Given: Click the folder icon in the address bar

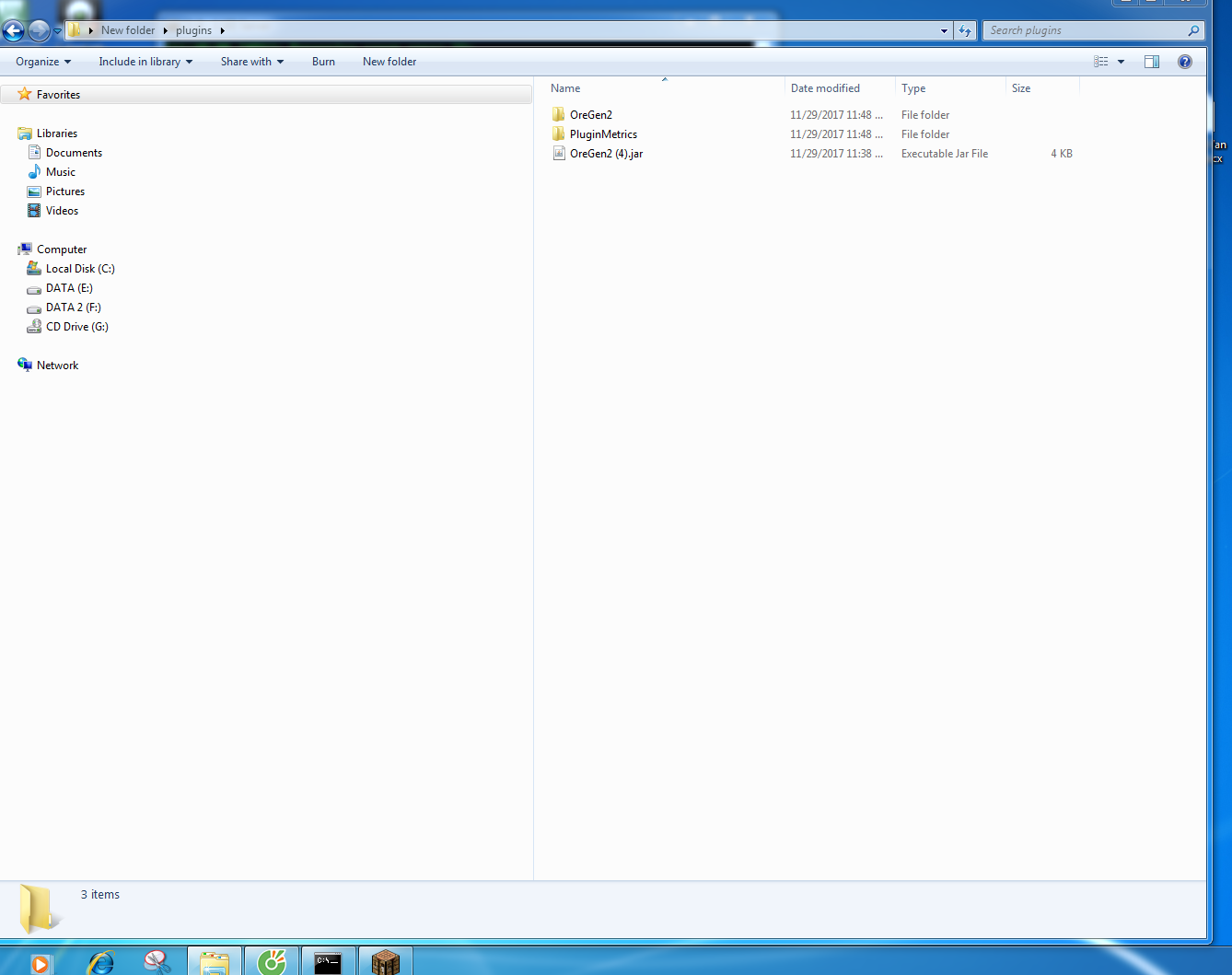Looking at the screenshot, I should click(x=76, y=30).
